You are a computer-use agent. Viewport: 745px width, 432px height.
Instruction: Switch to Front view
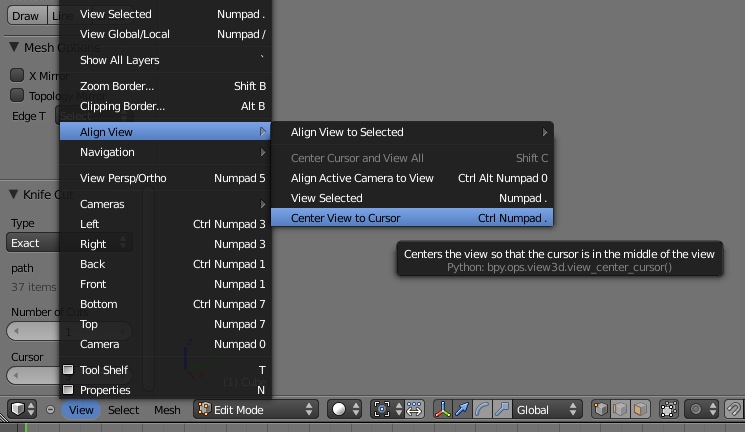click(165, 284)
